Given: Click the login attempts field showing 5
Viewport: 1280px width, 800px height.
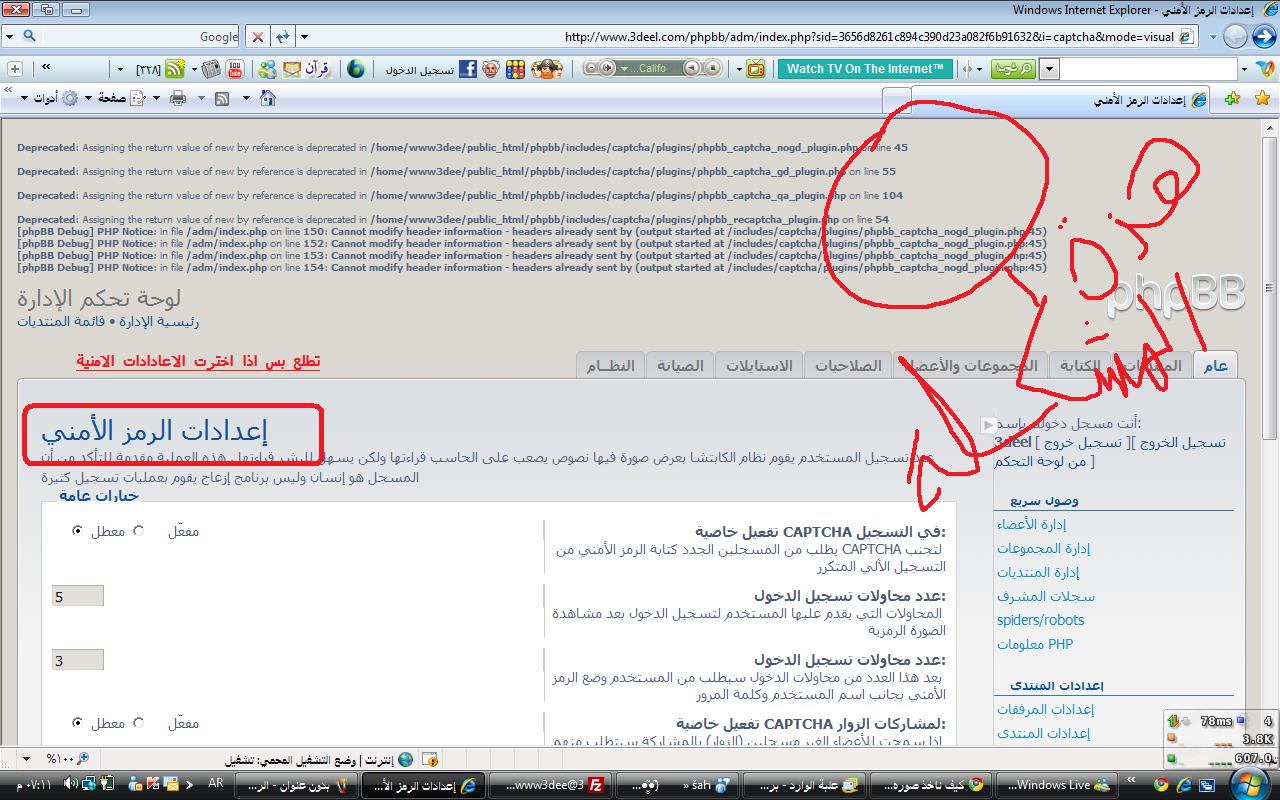Looking at the screenshot, I should (x=78, y=597).
